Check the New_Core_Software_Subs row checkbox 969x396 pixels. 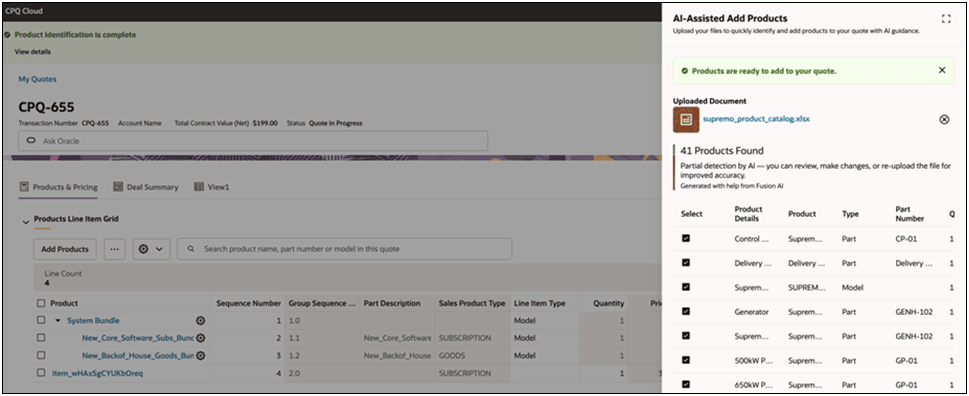click(41, 338)
